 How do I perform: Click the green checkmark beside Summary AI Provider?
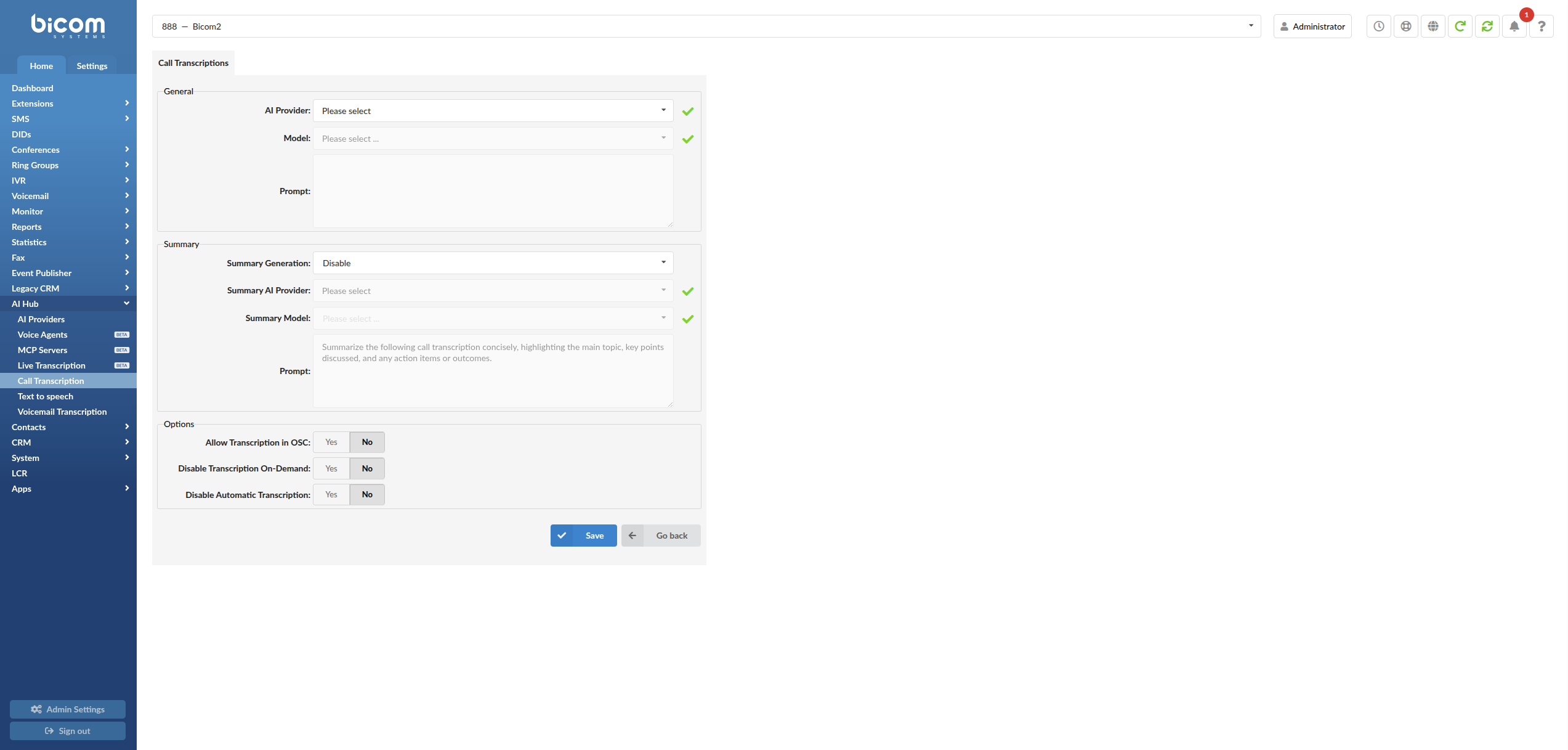tap(688, 291)
